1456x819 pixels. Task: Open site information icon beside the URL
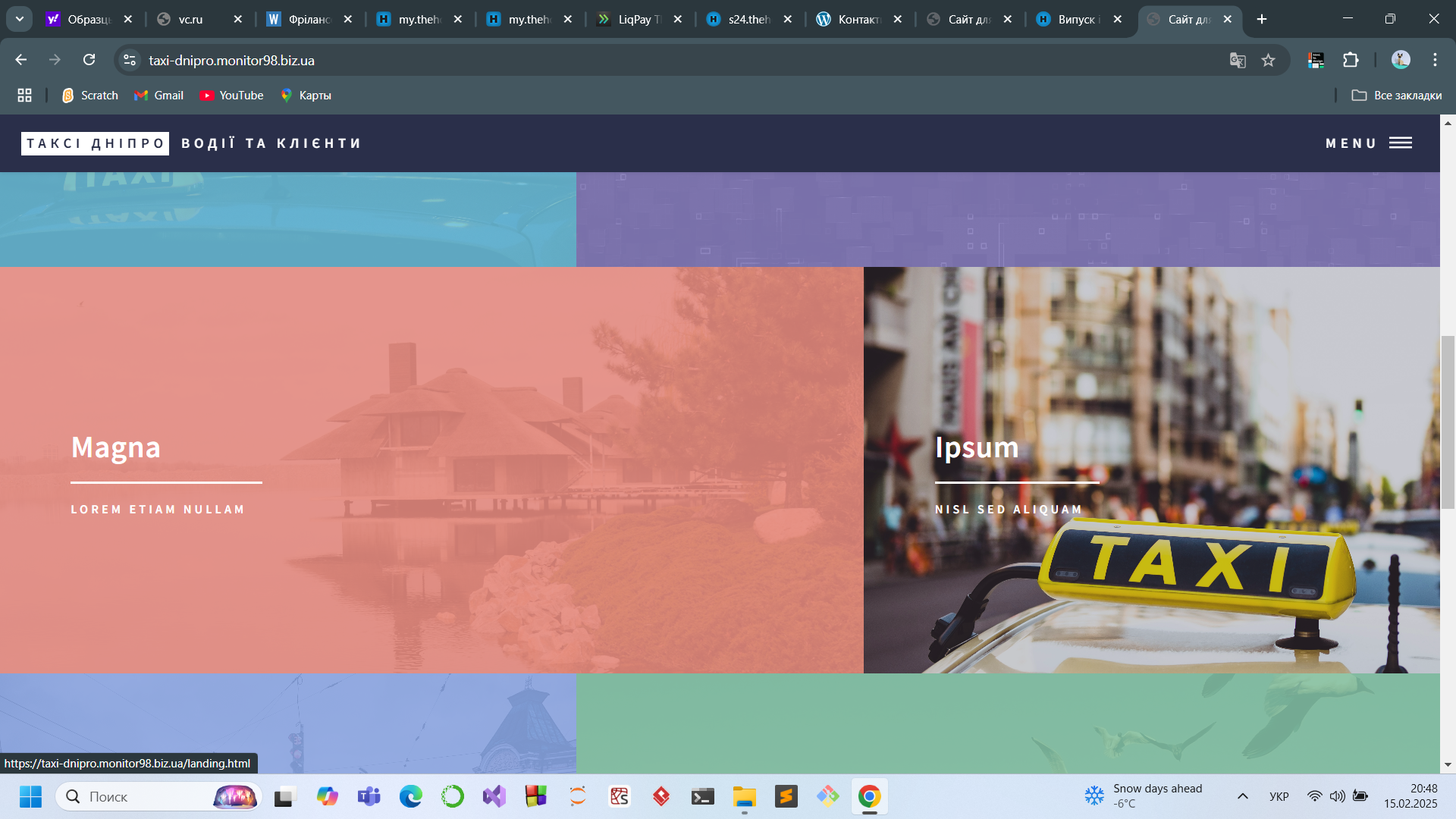pyautogui.click(x=130, y=60)
